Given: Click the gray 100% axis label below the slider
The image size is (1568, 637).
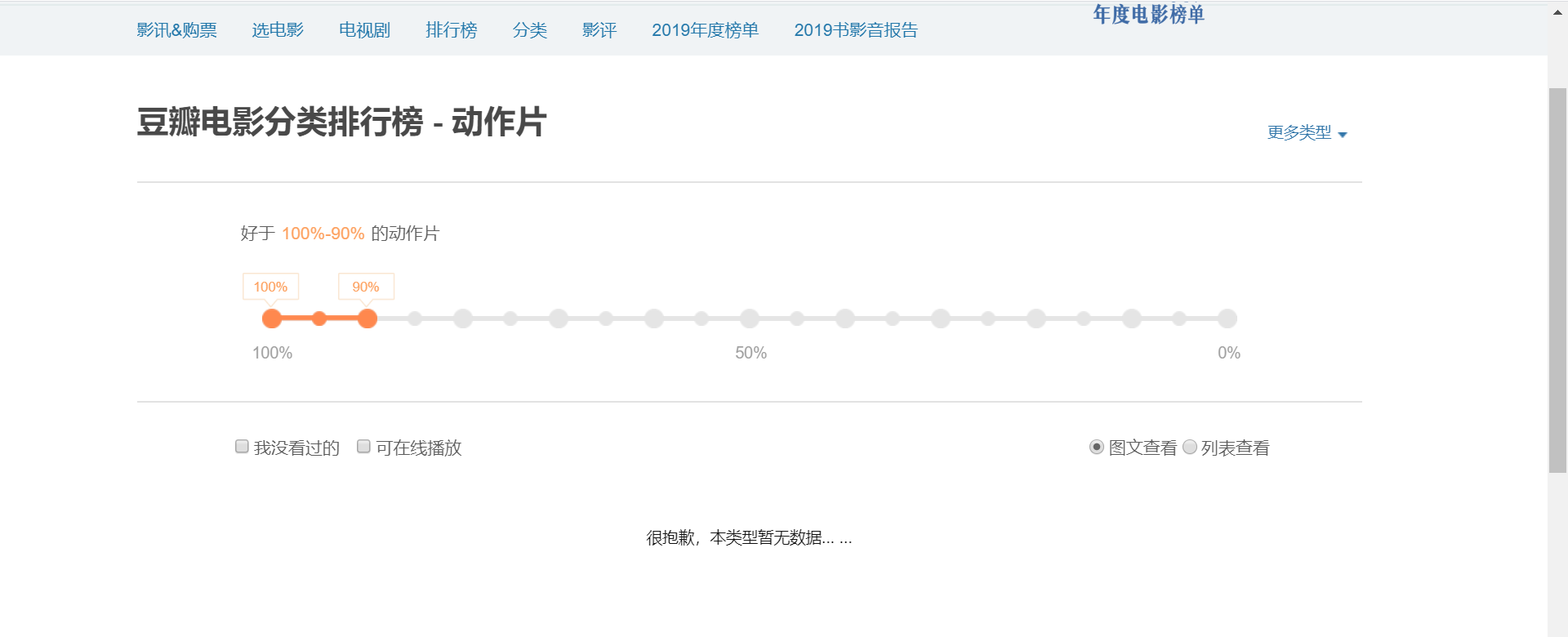Looking at the screenshot, I should (272, 353).
